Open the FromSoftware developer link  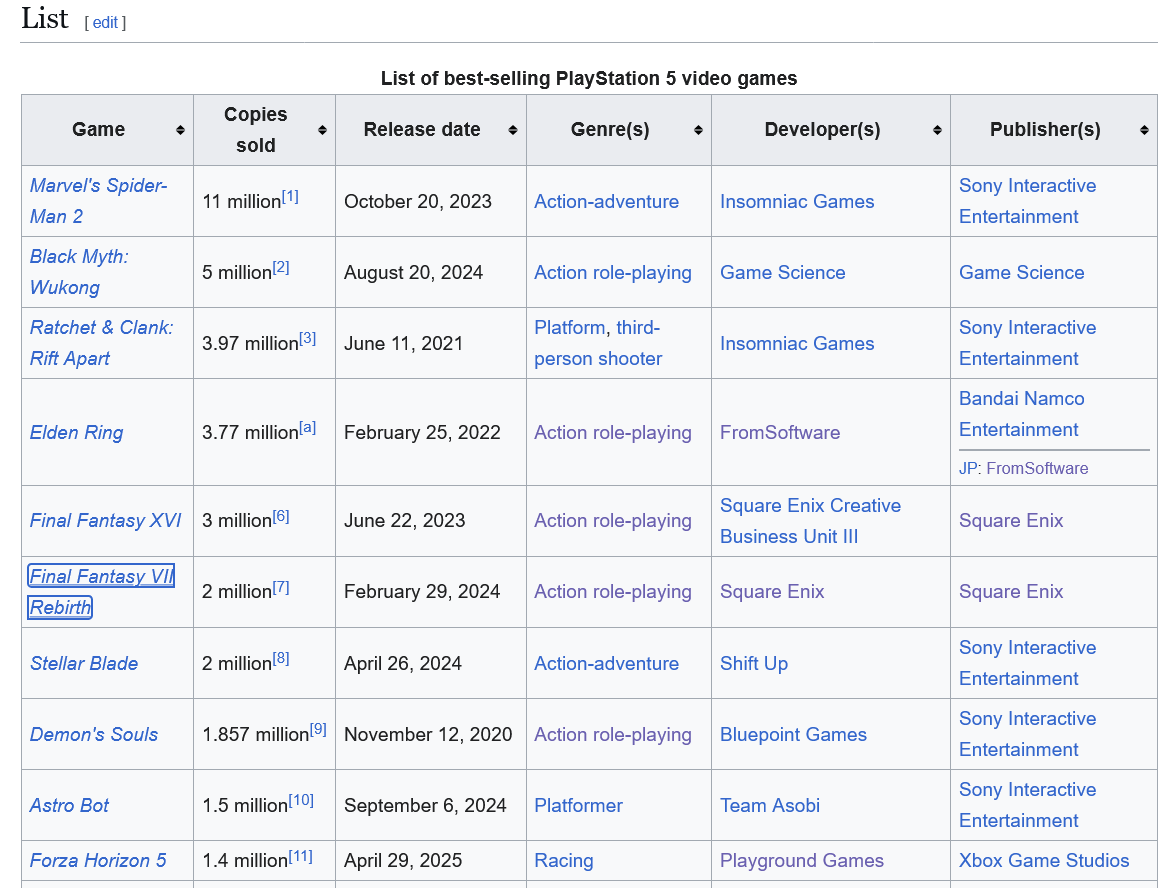pos(779,433)
